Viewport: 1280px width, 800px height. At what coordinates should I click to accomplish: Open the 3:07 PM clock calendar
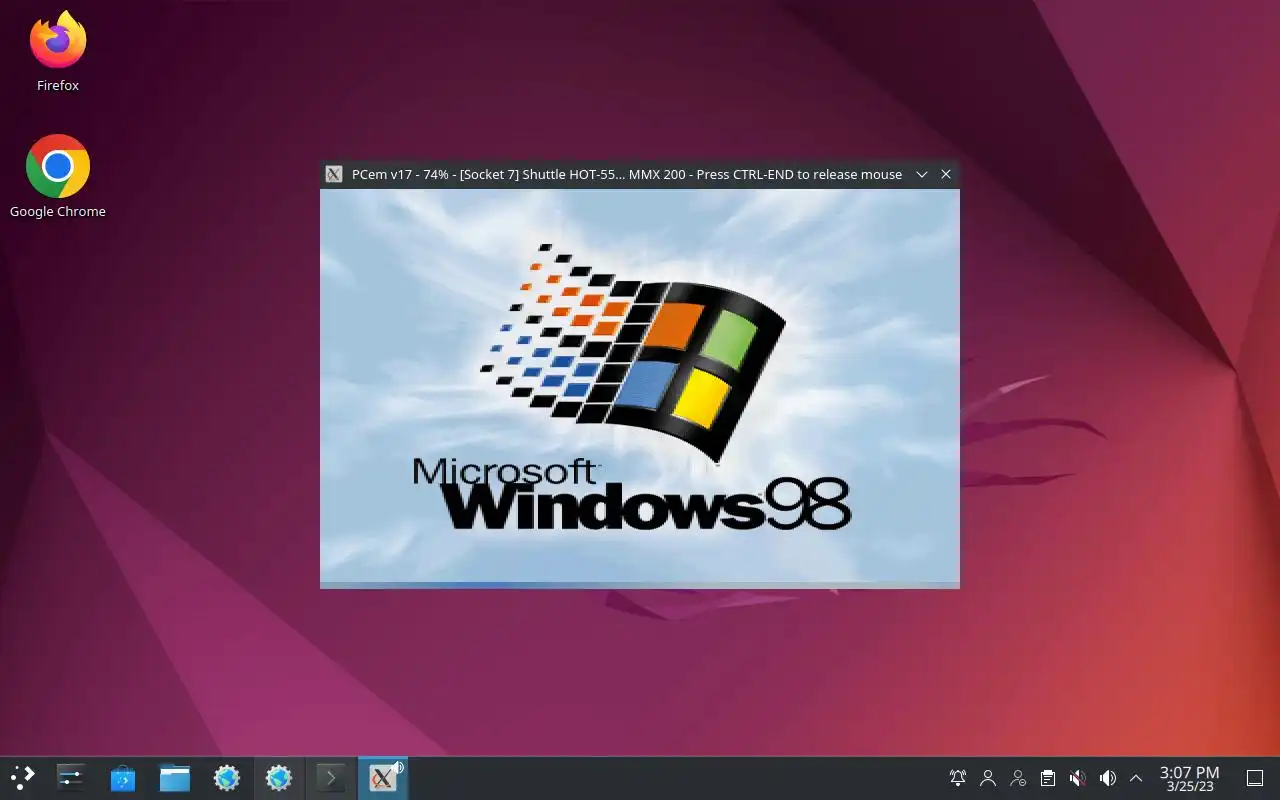(1189, 778)
